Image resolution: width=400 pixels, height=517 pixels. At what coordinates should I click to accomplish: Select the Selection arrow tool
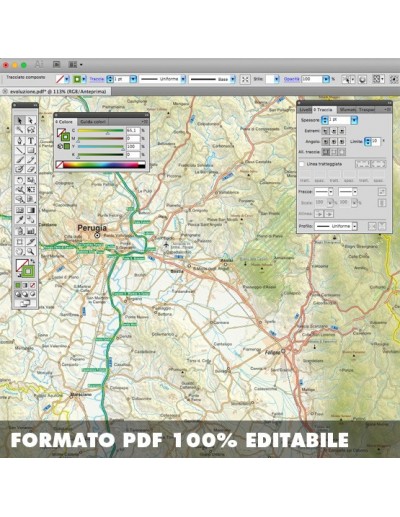click(x=20, y=120)
